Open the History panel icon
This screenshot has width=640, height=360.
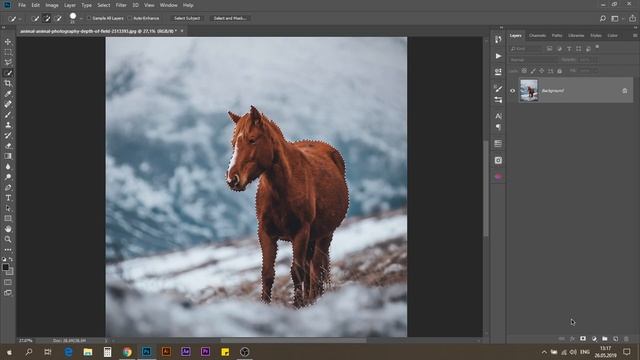[x=498, y=40]
